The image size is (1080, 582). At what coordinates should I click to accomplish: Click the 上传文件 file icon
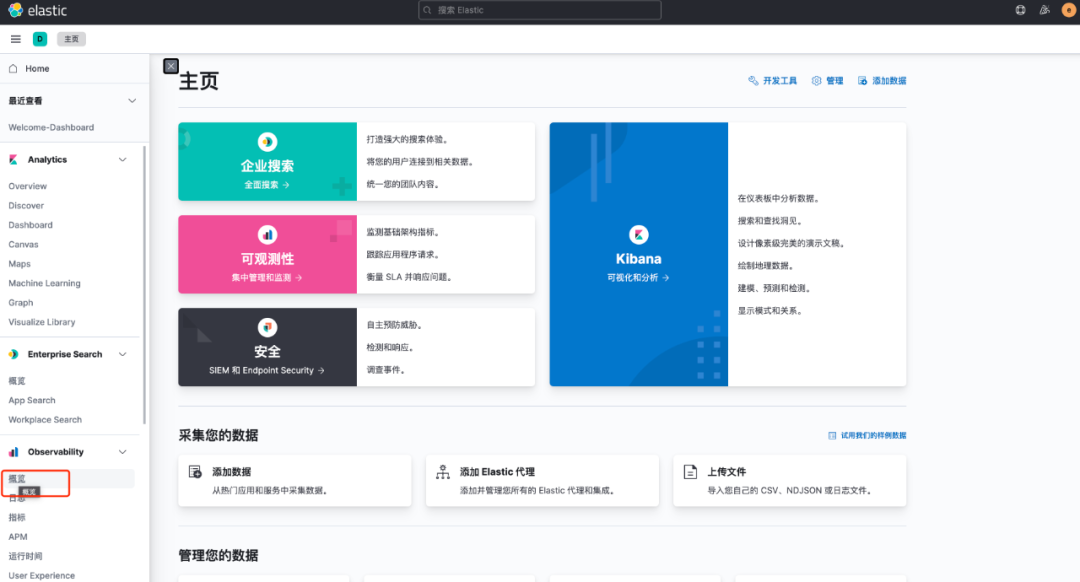(690, 472)
